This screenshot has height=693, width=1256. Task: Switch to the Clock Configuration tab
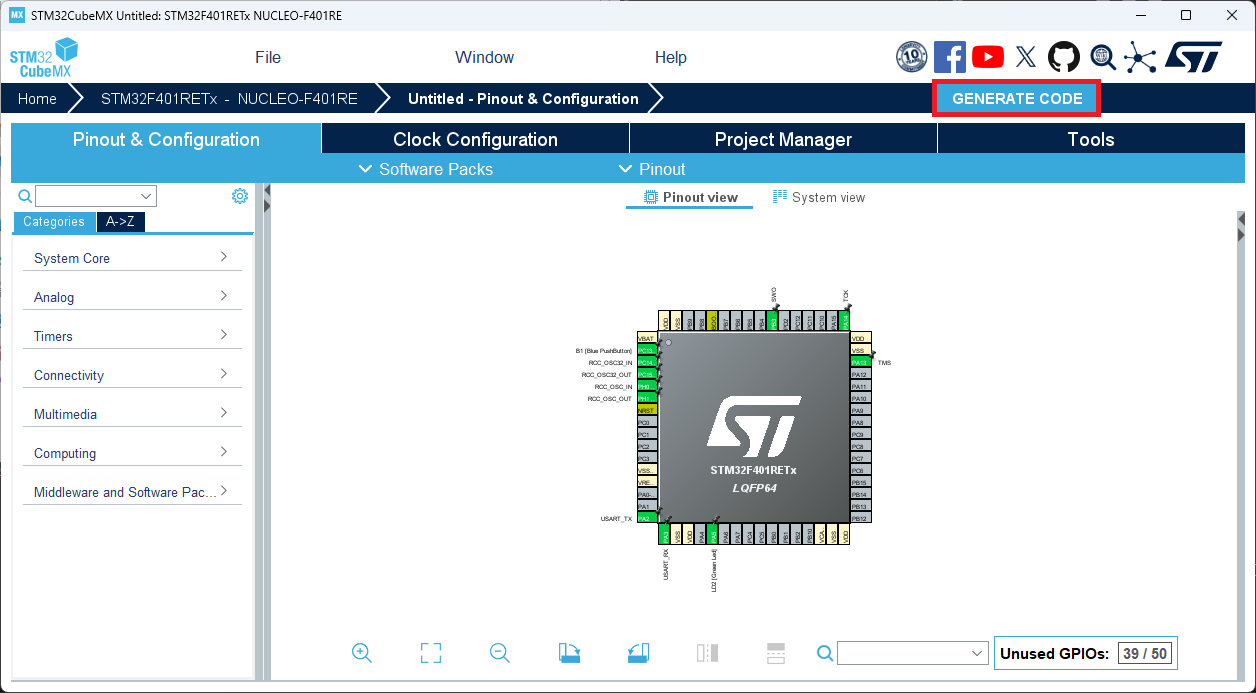click(x=474, y=139)
